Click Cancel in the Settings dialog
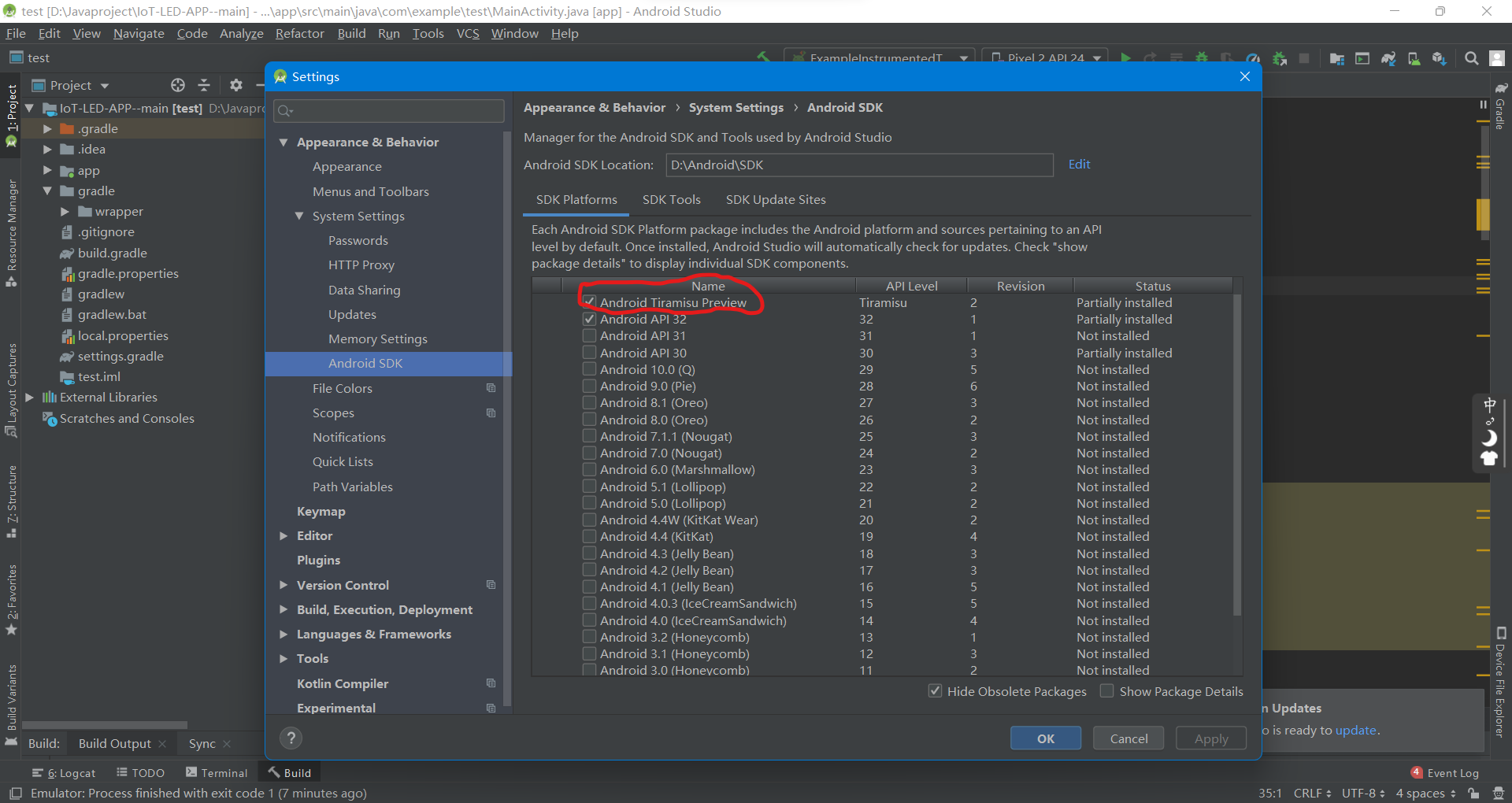Viewport: 1512px width, 803px height. pos(1128,738)
